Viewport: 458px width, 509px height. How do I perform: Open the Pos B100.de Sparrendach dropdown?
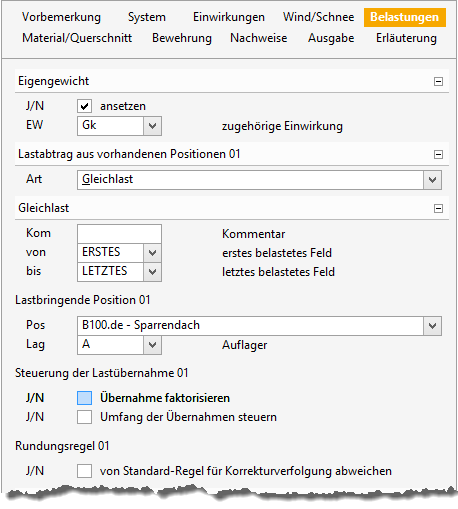pos(432,326)
